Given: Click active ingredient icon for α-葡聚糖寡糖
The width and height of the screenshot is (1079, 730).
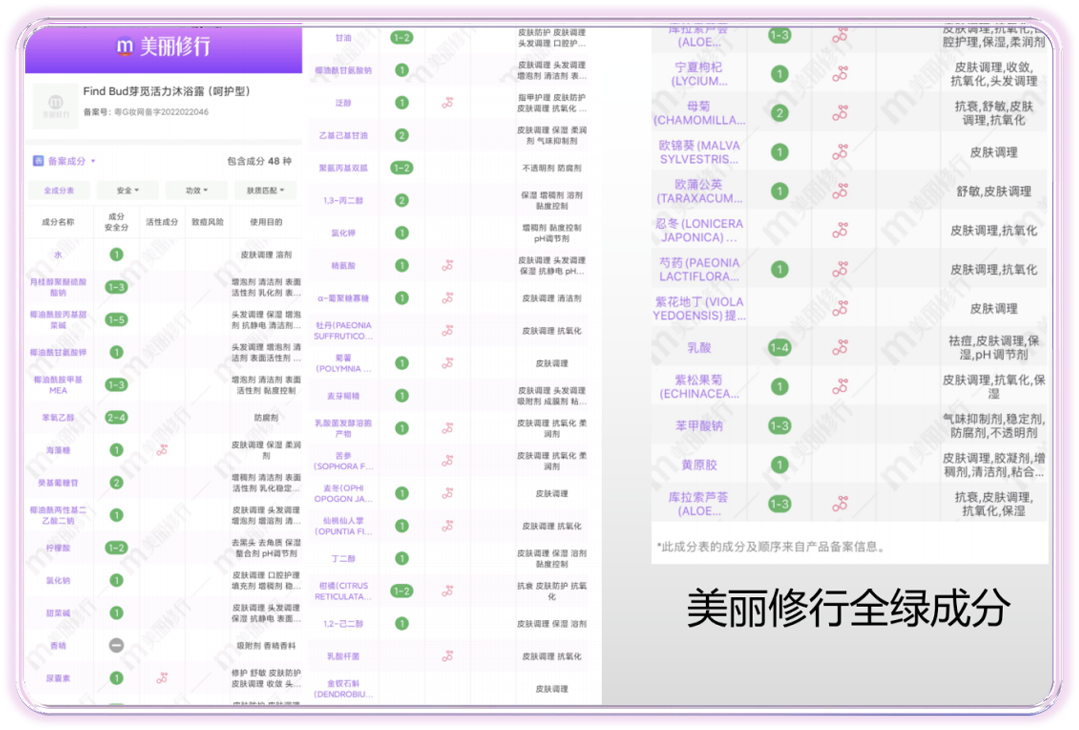Looking at the screenshot, I should [447, 298].
